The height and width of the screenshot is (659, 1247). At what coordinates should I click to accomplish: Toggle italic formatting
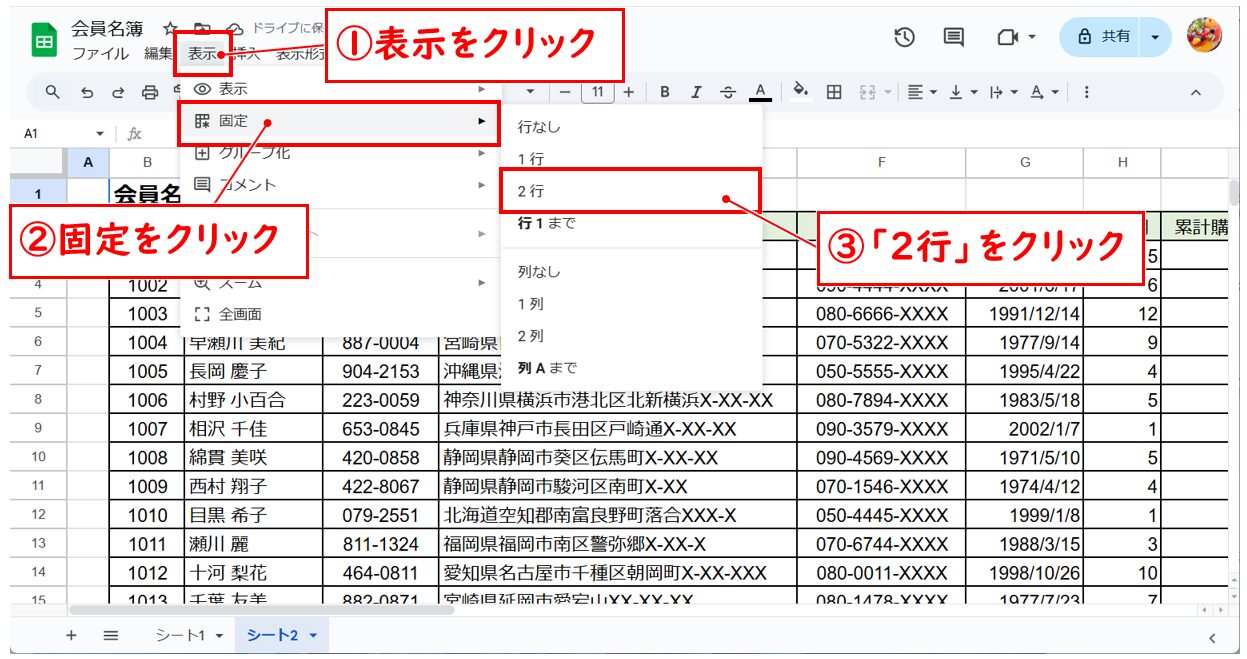click(x=696, y=92)
